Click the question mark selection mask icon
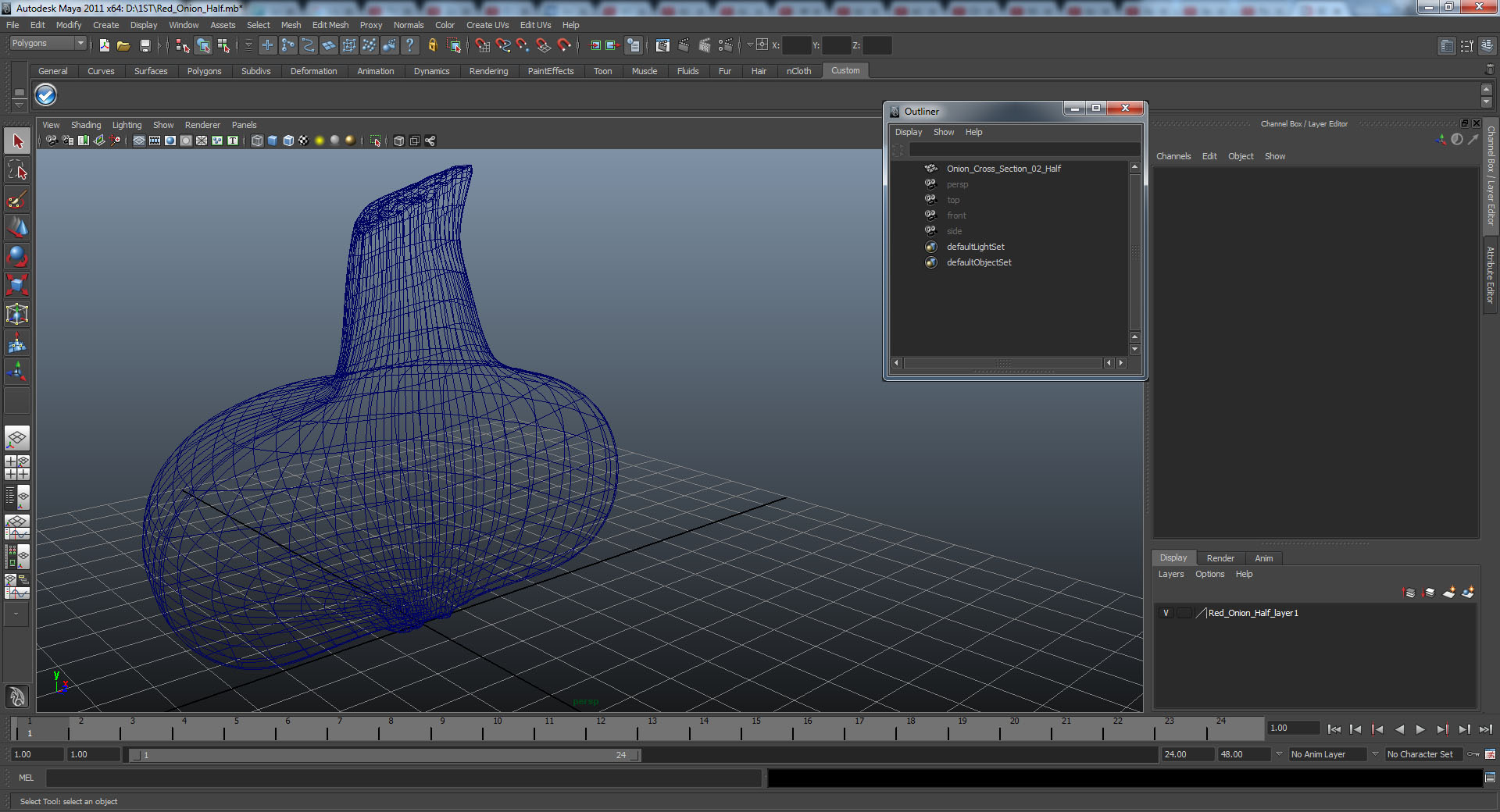The width and height of the screenshot is (1500, 812). [409, 45]
